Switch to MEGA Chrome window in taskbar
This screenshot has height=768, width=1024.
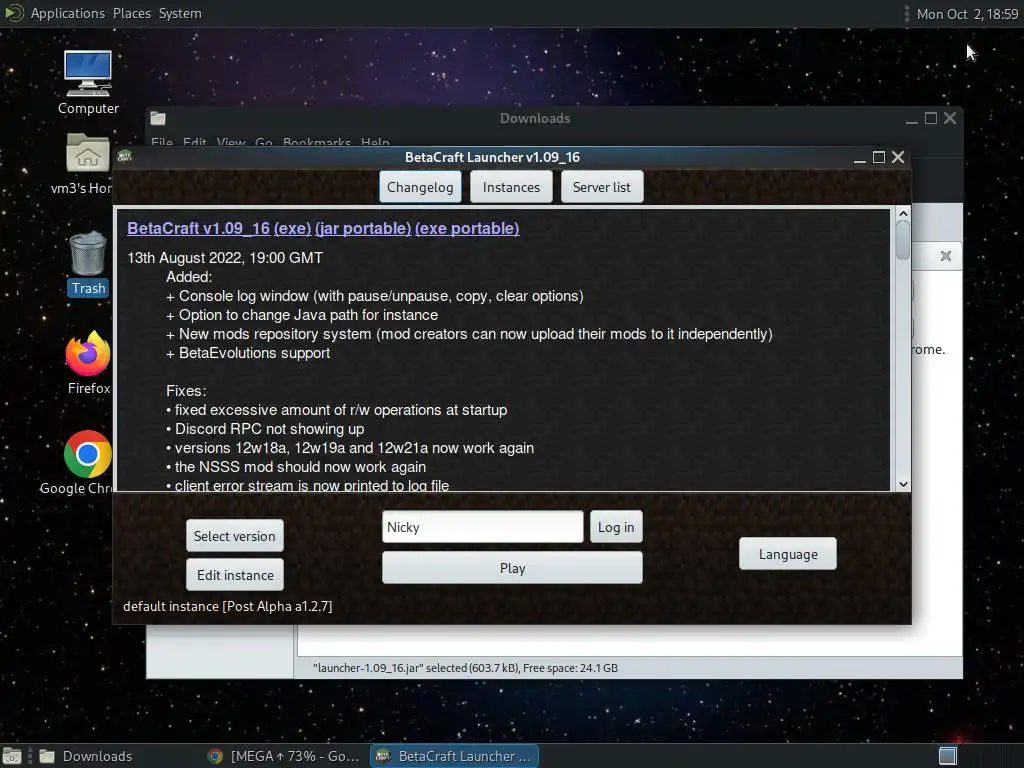point(283,756)
